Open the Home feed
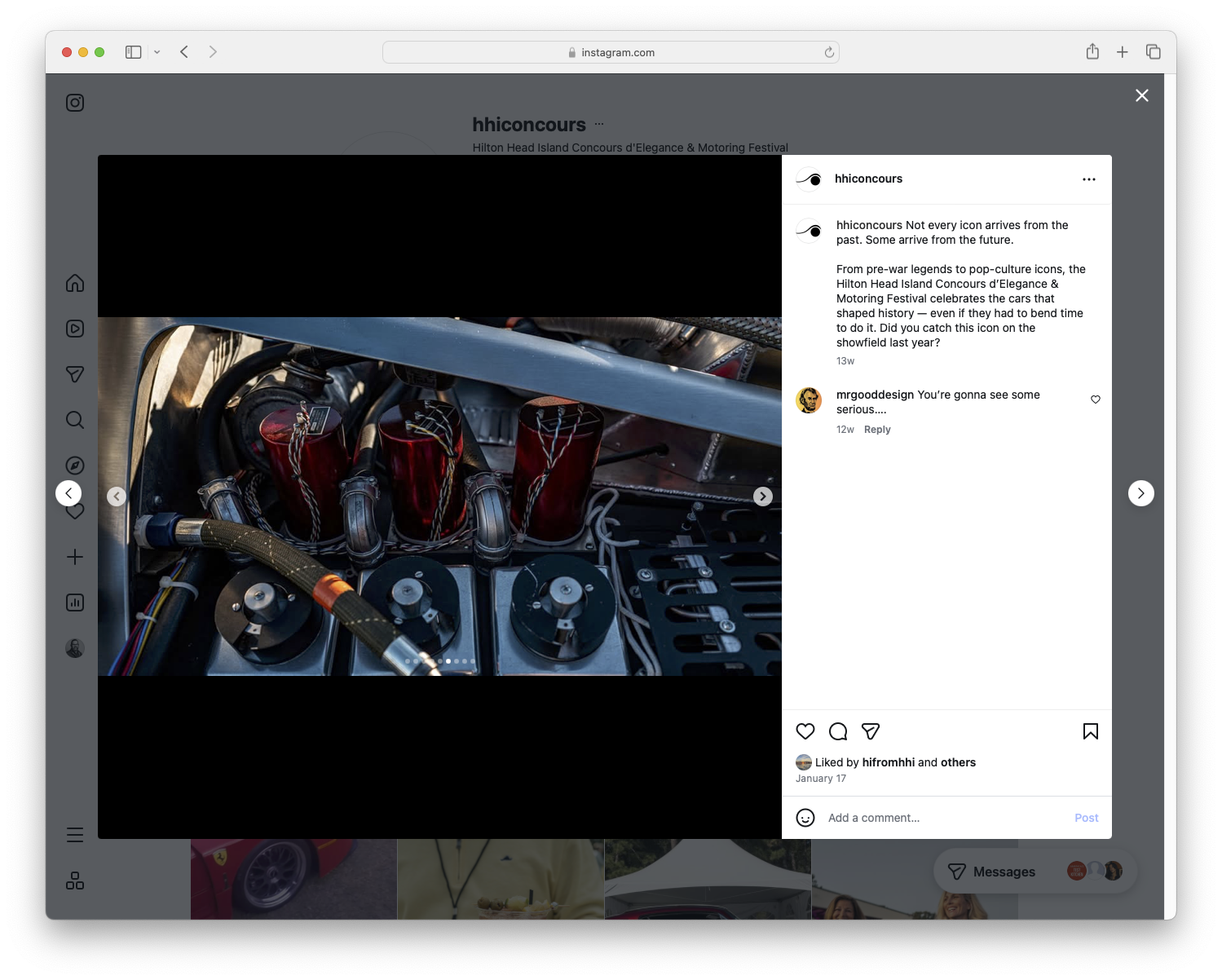 point(74,283)
